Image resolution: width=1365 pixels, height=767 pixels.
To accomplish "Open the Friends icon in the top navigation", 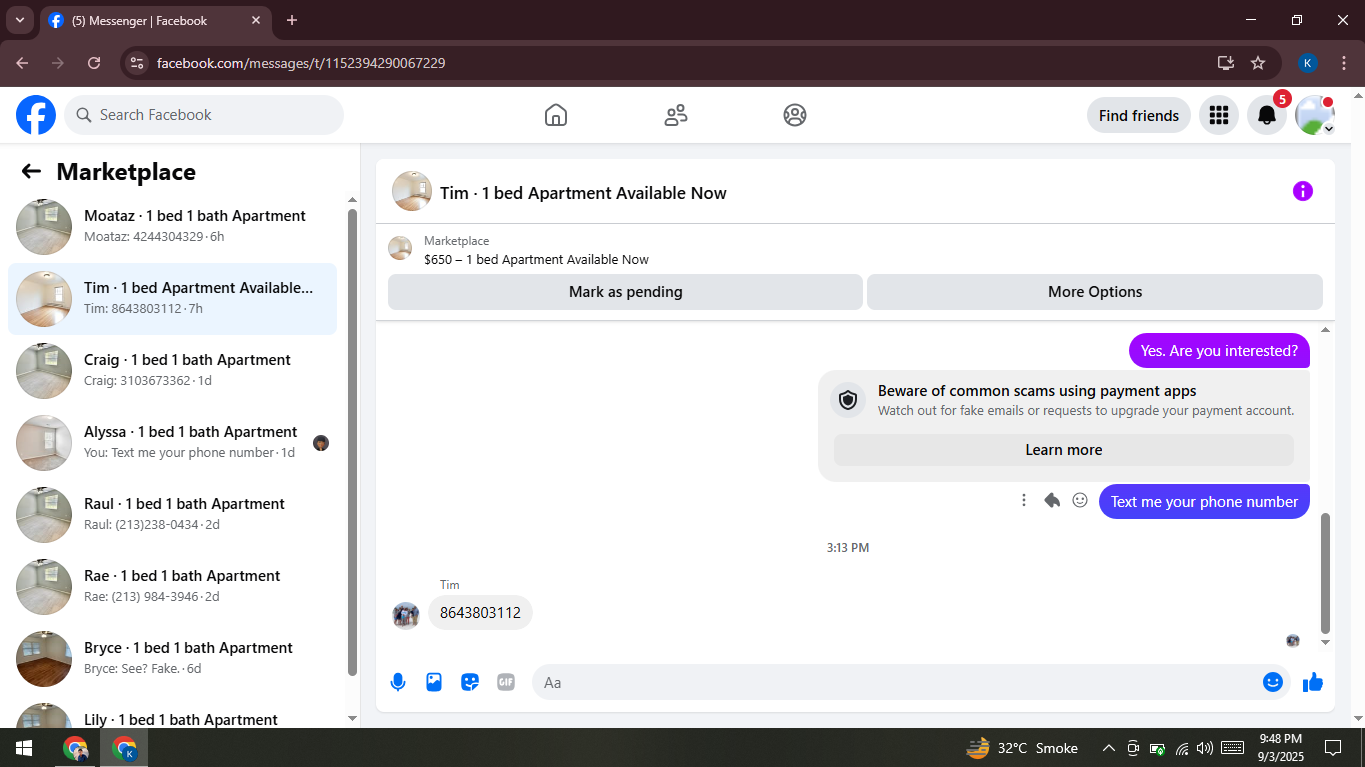I will coord(676,115).
